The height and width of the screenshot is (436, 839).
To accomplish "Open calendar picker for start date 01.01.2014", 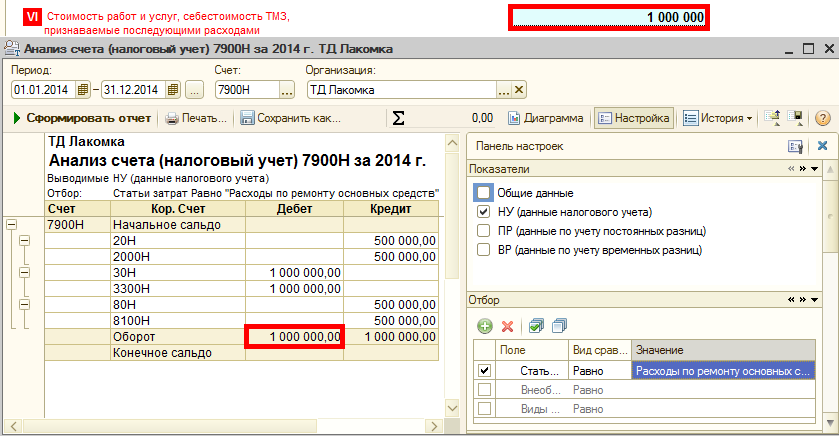I will [82, 90].
